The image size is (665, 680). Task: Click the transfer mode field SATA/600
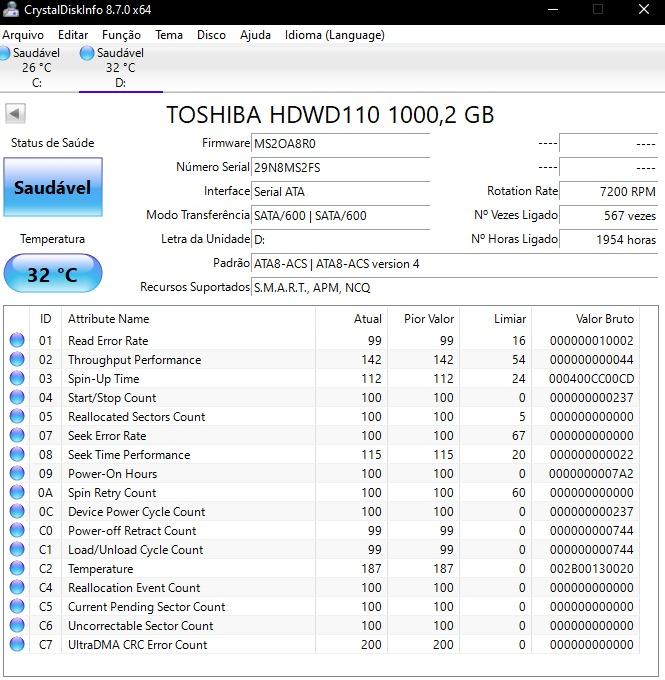[x=341, y=215]
